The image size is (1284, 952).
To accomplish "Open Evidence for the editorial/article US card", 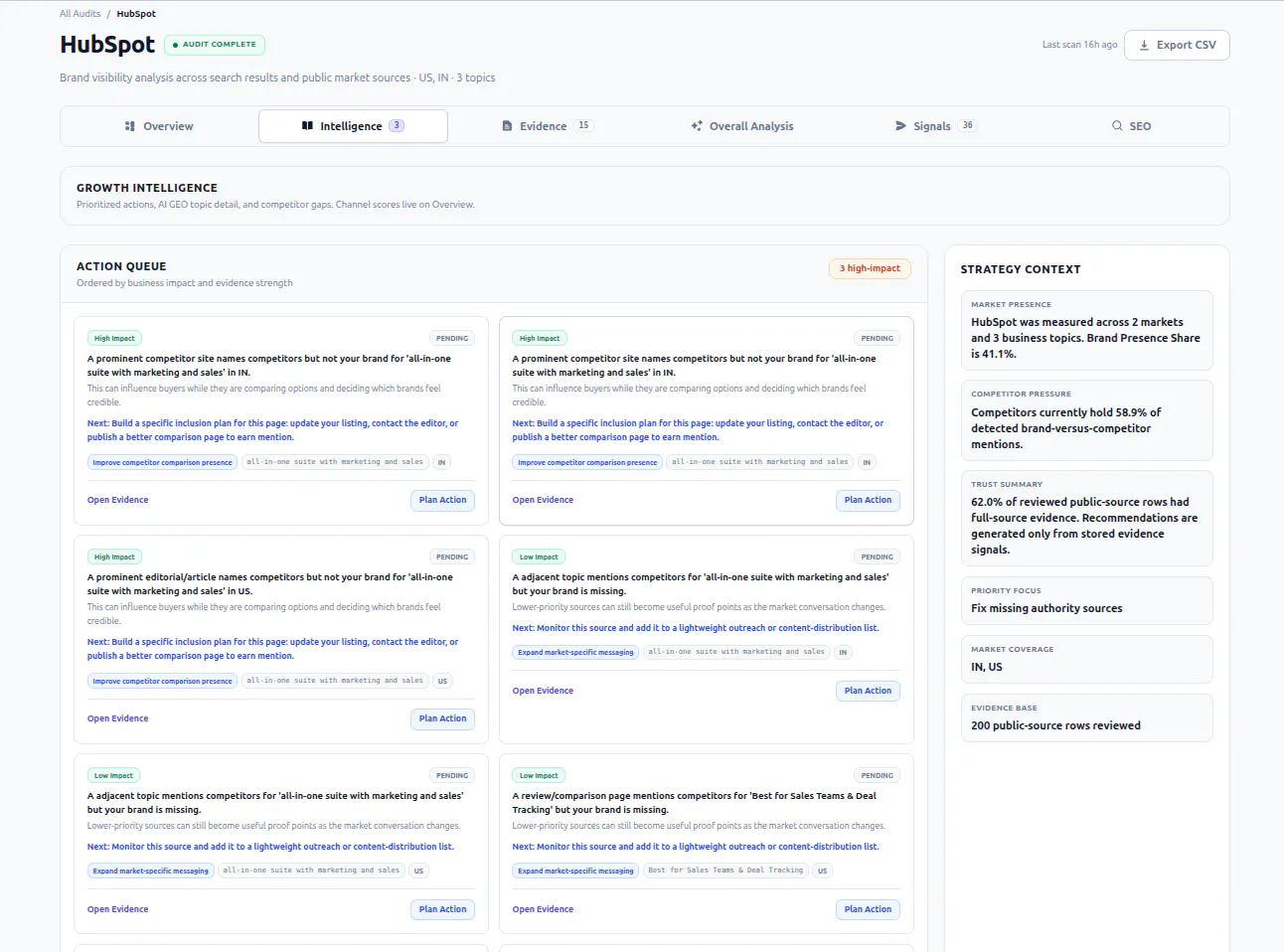I will 117,718.
